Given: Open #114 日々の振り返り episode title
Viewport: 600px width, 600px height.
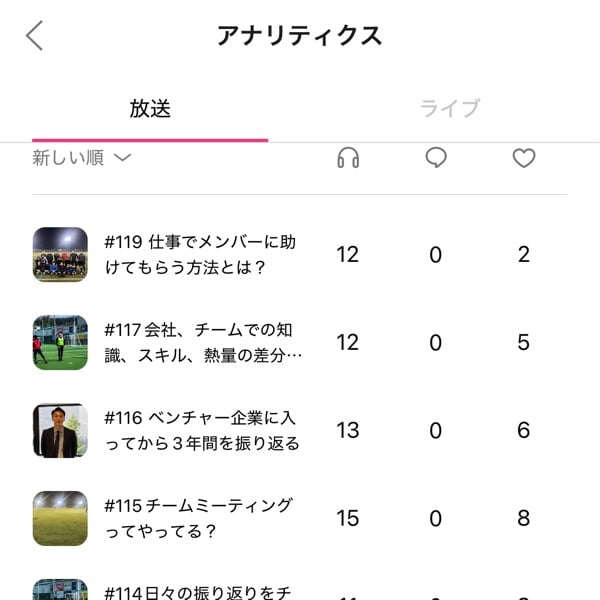Looking at the screenshot, I should click(200, 590).
